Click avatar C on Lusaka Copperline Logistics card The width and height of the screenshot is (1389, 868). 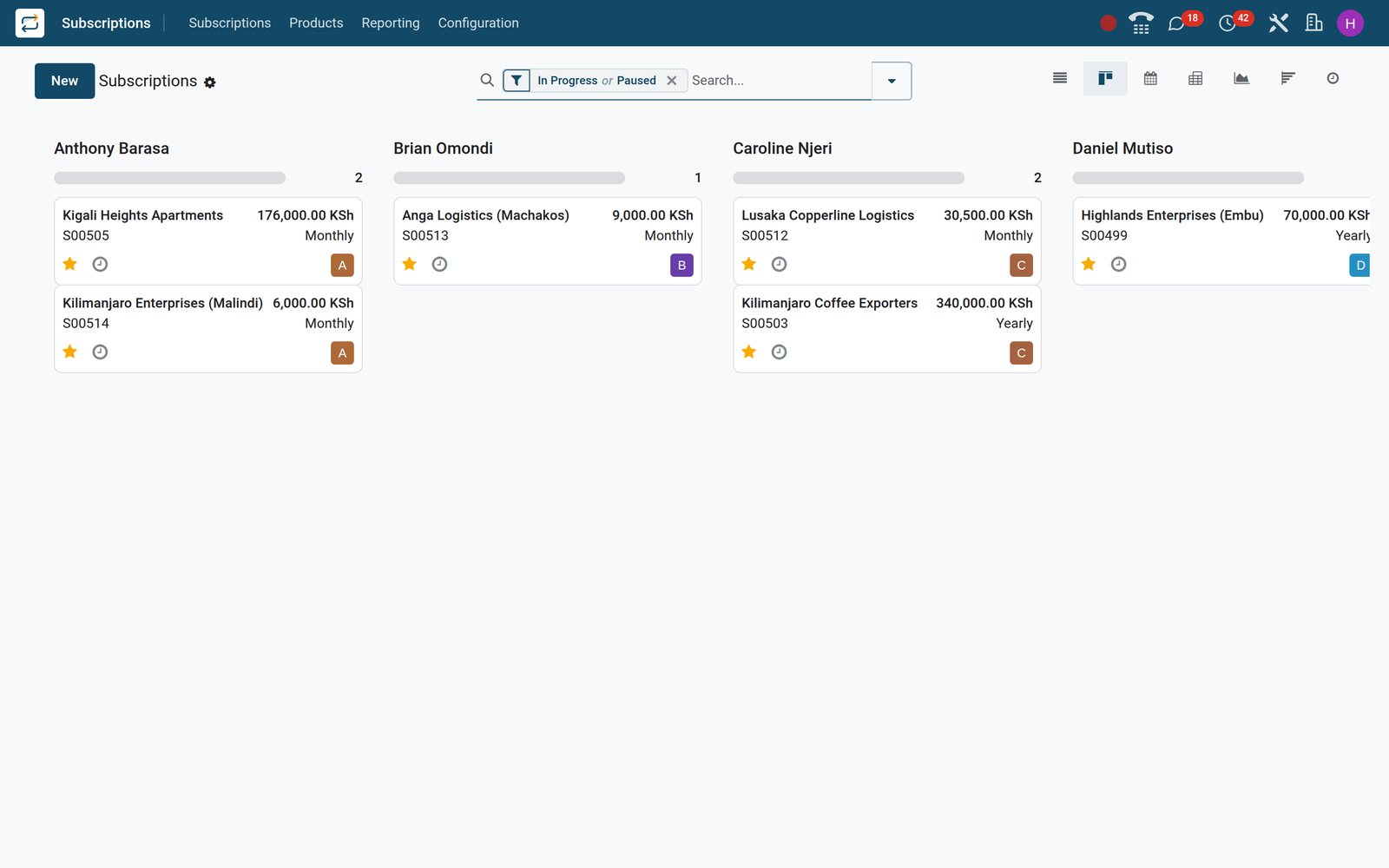(x=1021, y=266)
